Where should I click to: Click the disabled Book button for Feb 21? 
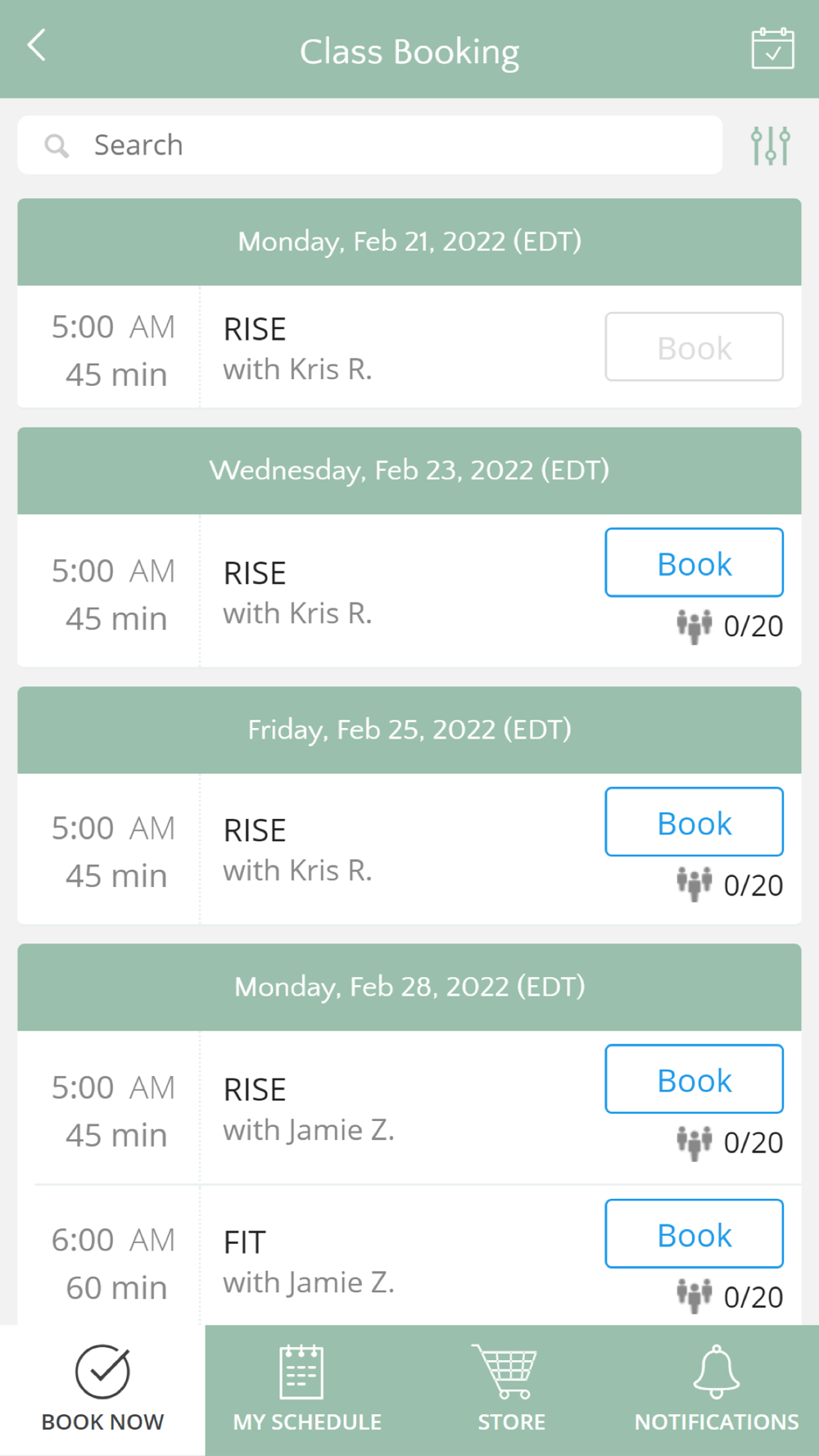[694, 347]
